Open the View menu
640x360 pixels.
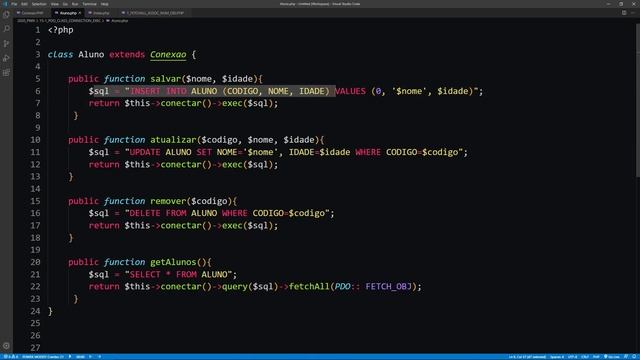pos(55,4)
